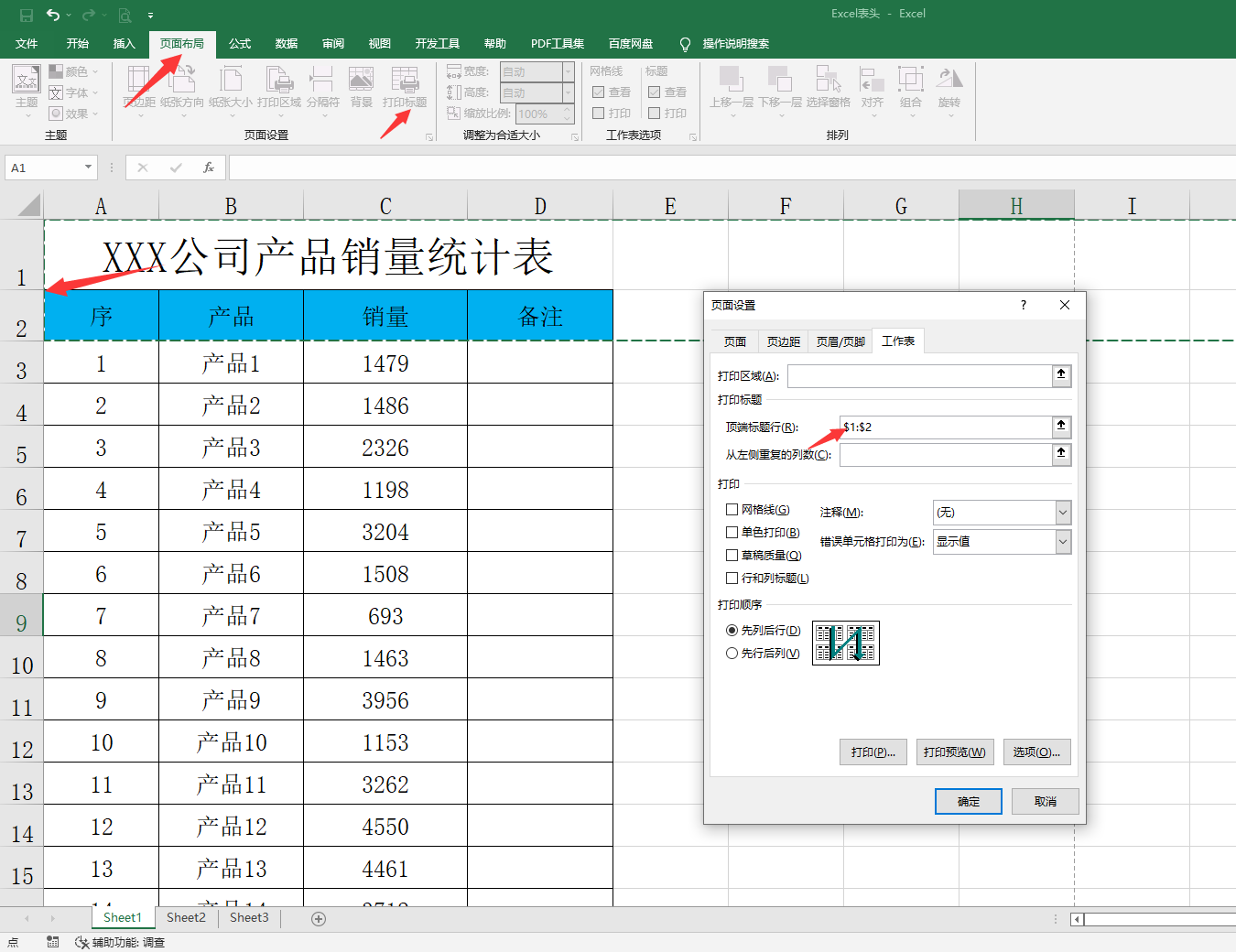Click the 确定 button
Screen dimensions: 1236x952
click(969, 801)
